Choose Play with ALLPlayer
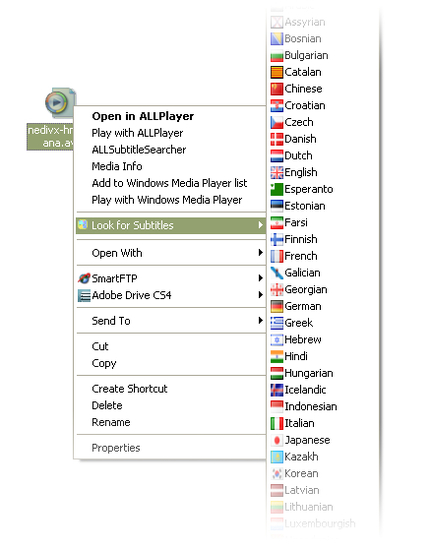The image size is (431, 550). coord(137,133)
